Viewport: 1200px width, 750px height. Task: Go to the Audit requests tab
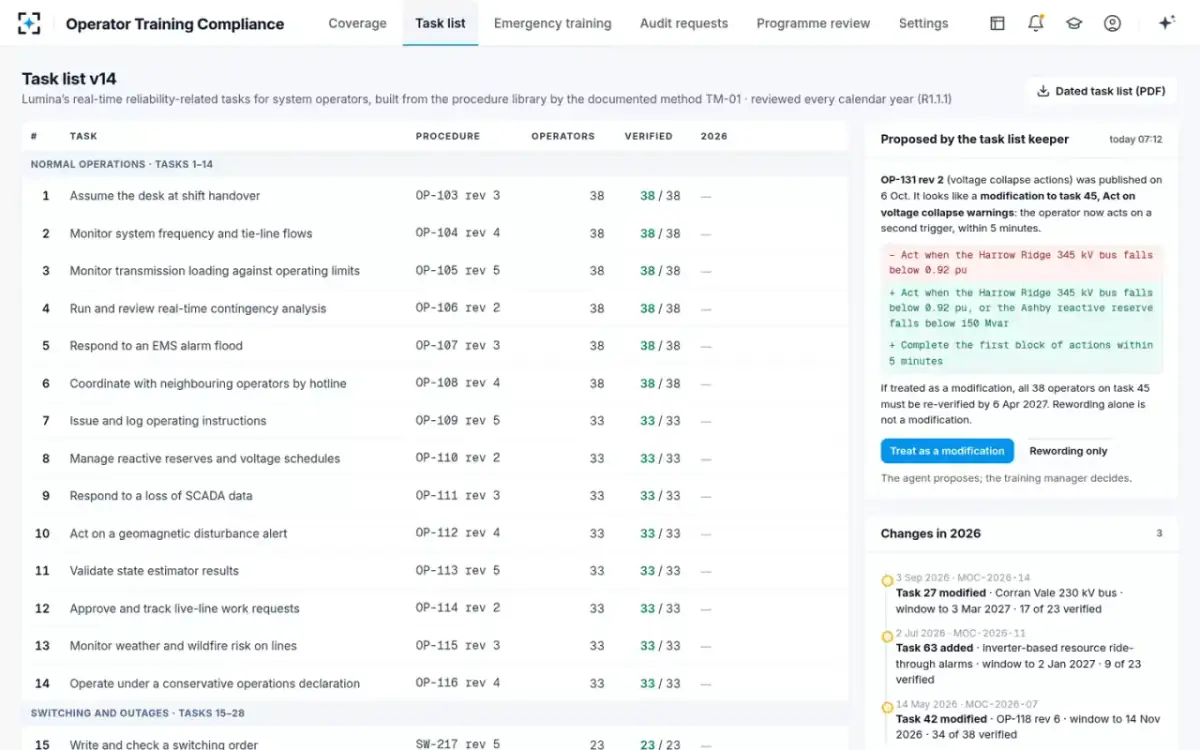684,23
